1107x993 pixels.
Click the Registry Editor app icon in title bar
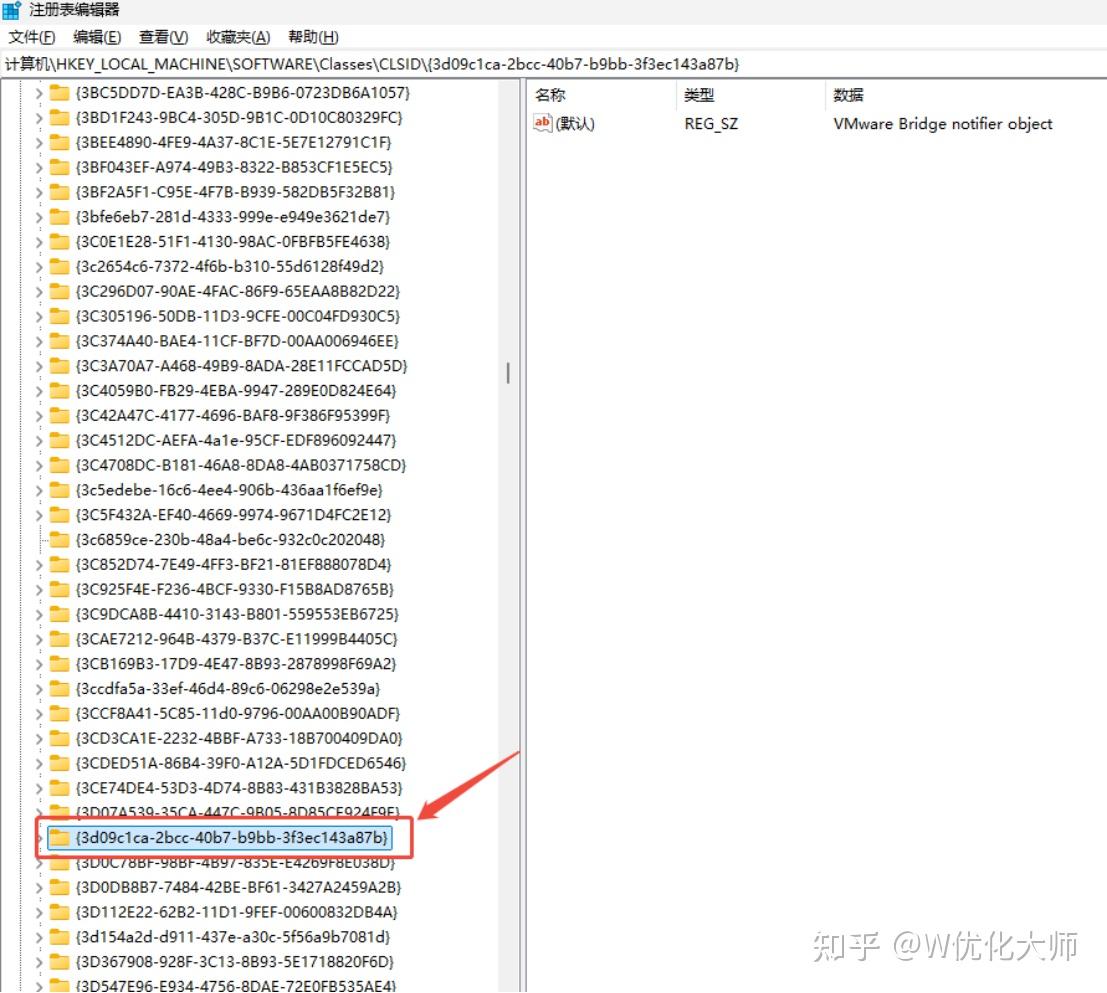coord(12,10)
